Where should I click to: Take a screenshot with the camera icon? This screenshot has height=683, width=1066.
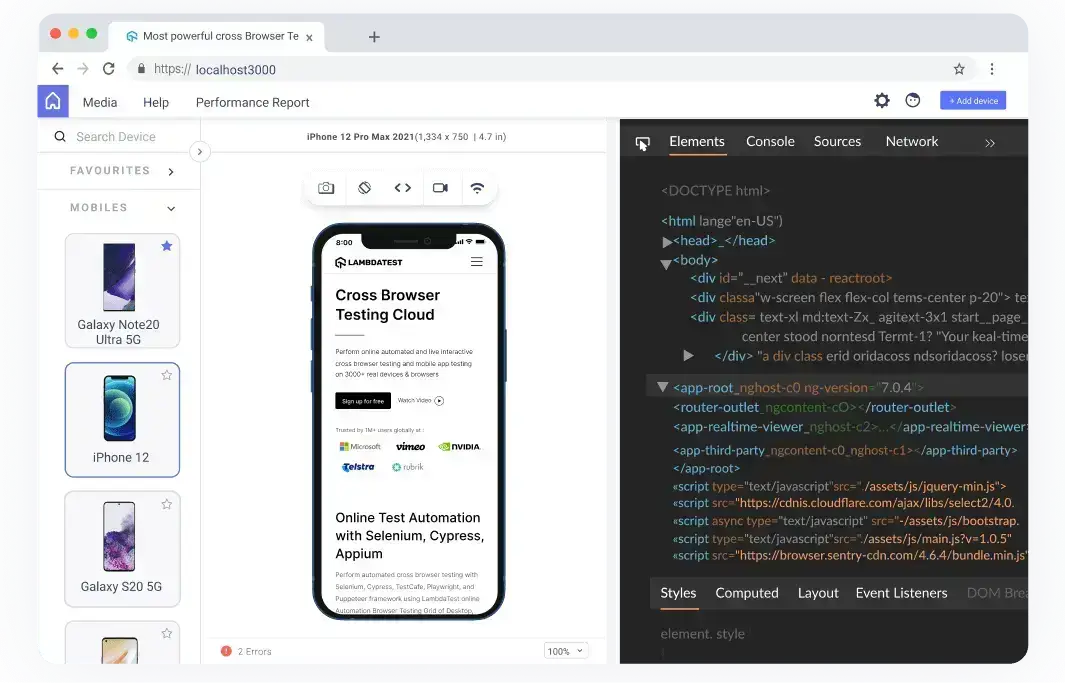[x=326, y=188]
